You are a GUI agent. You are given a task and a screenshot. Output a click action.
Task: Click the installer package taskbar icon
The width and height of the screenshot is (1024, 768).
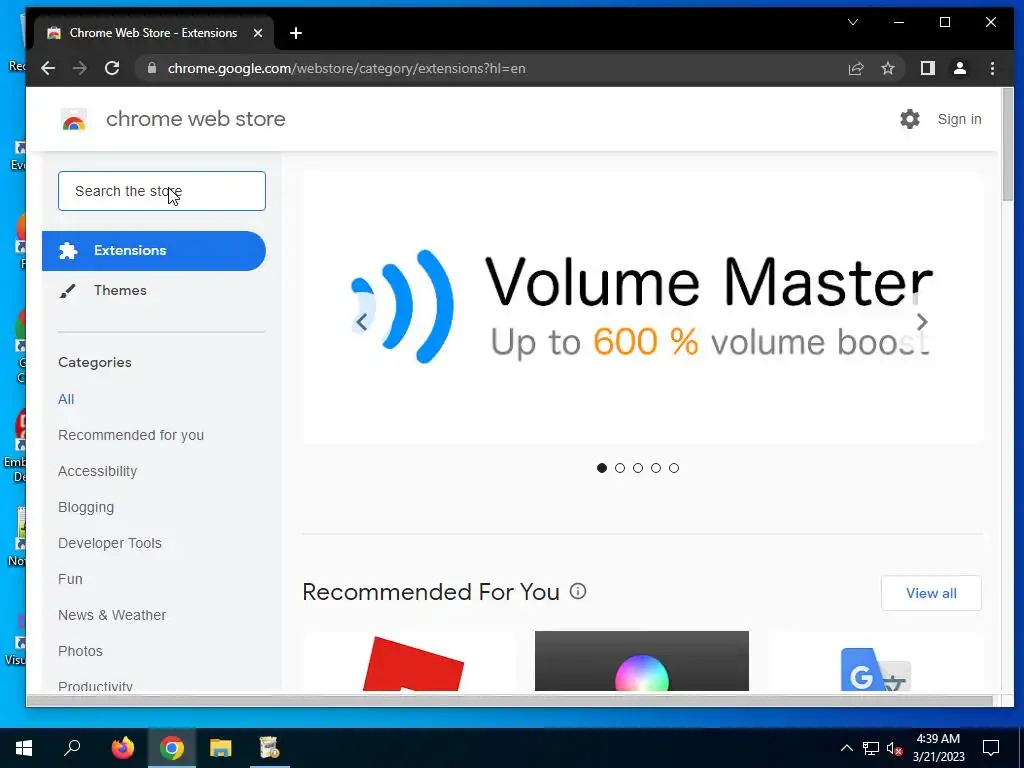(x=269, y=748)
